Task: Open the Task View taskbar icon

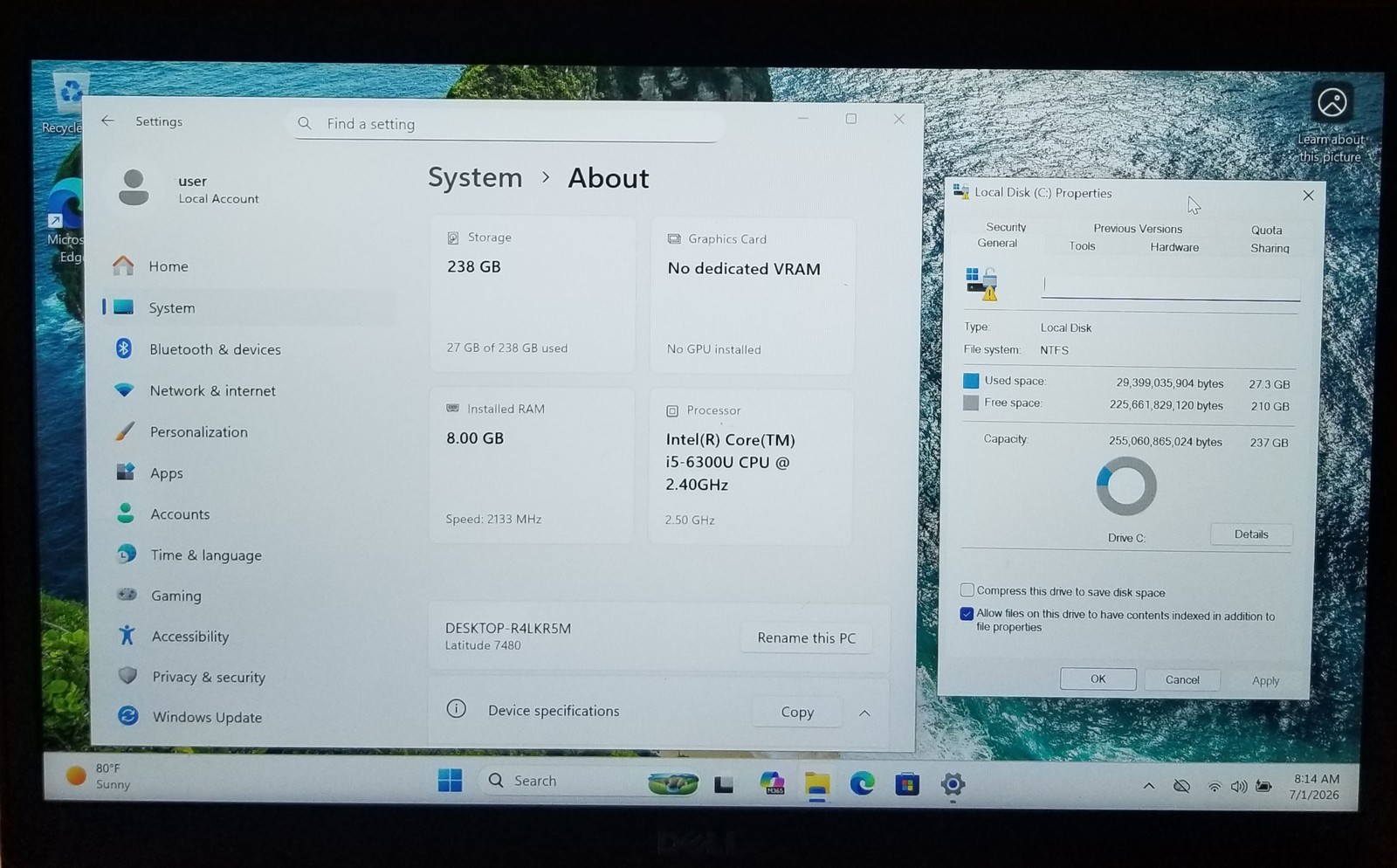Action: (724, 784)
